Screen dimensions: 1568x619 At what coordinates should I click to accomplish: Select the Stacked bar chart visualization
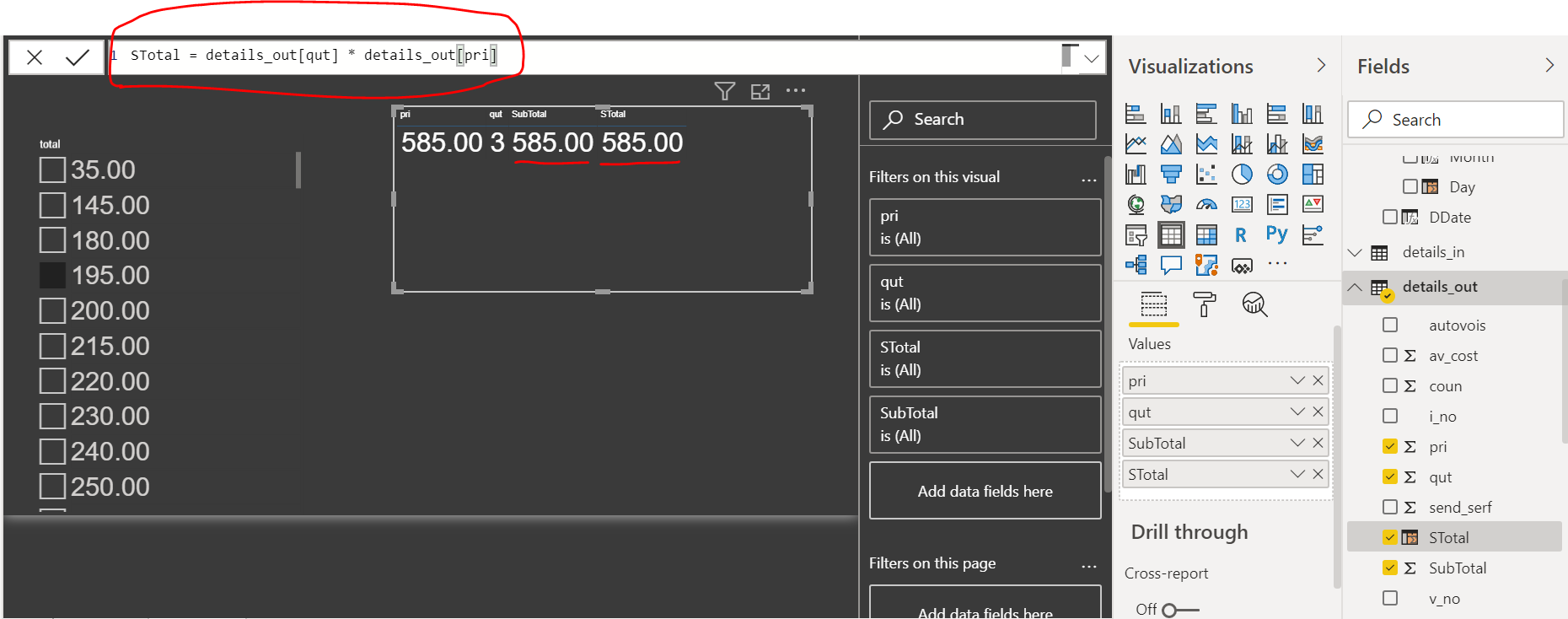1136,113
